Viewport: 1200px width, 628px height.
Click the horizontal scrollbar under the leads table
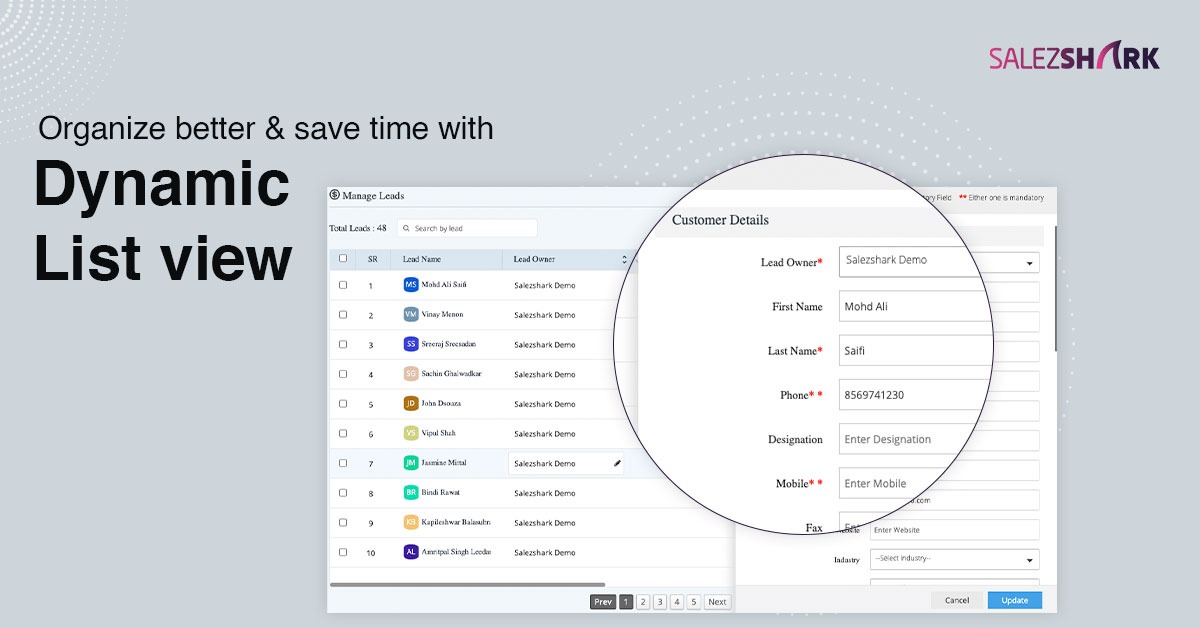pyautogui.click(x=467, y=584)
